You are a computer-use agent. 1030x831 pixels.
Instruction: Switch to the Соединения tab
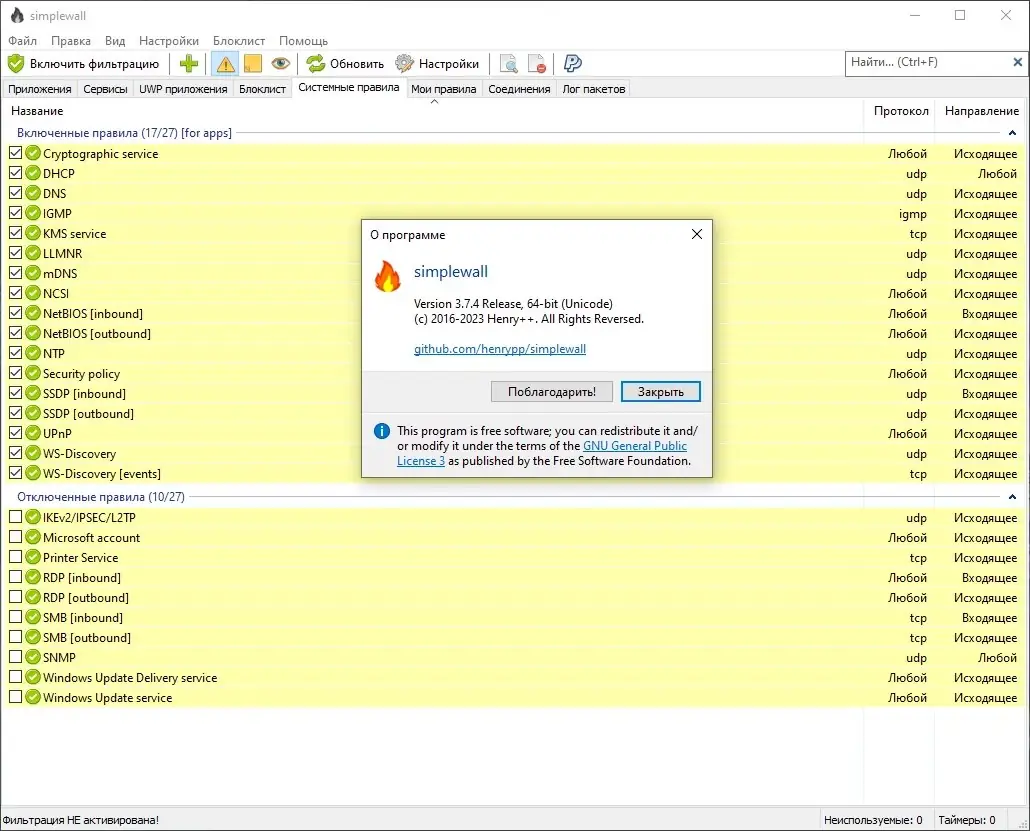point(519,89)
